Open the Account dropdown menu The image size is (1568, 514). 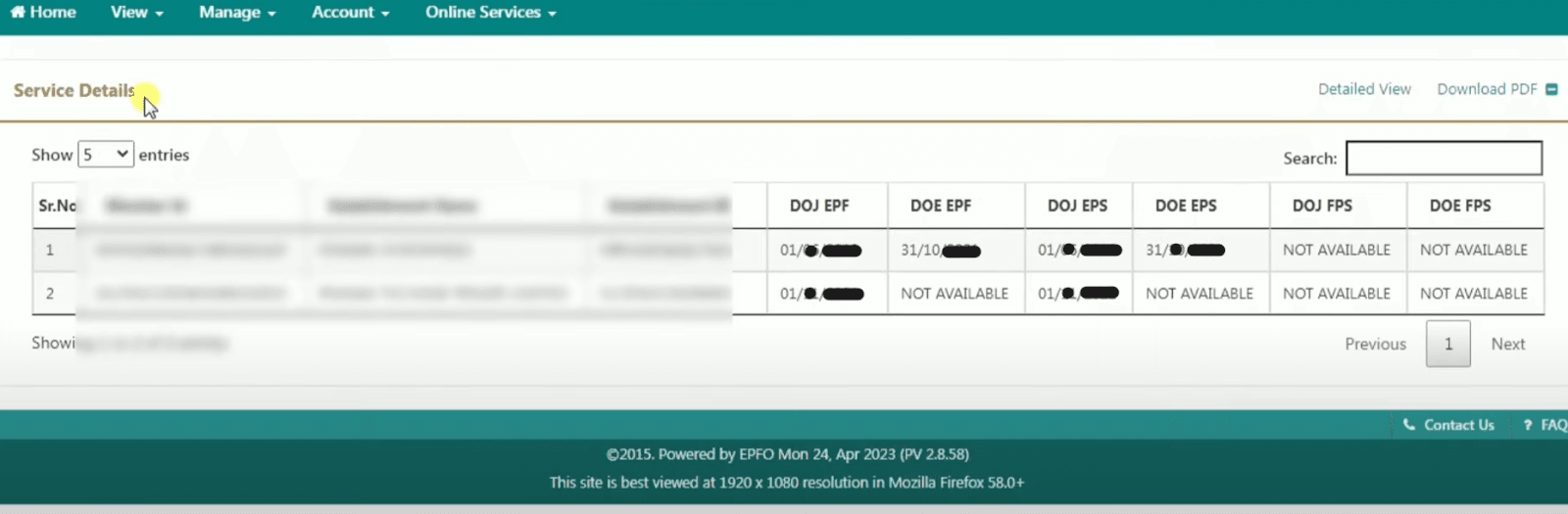pyautogui.click(x=350, y=13)
